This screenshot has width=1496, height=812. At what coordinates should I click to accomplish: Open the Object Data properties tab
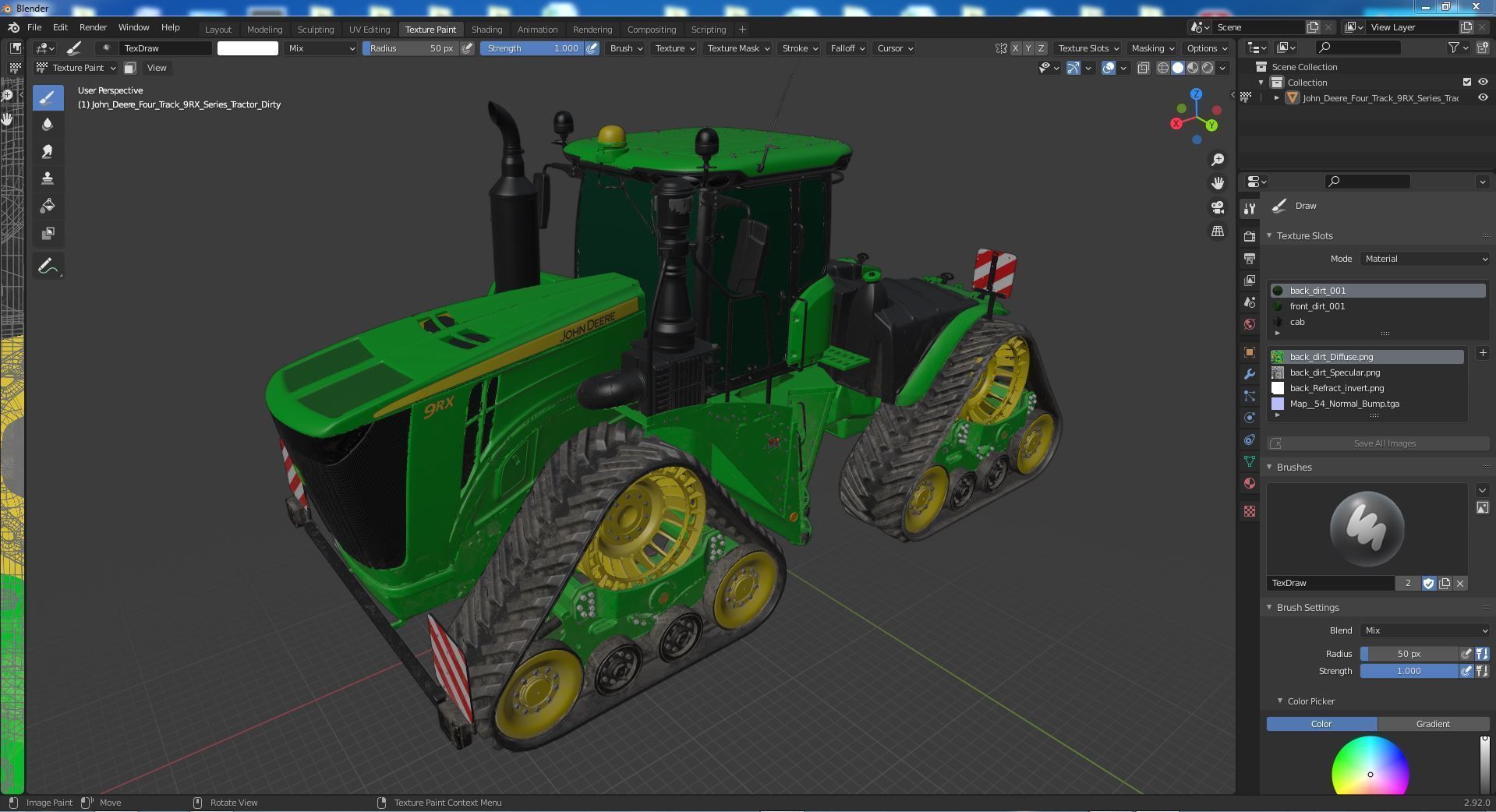1250,461
